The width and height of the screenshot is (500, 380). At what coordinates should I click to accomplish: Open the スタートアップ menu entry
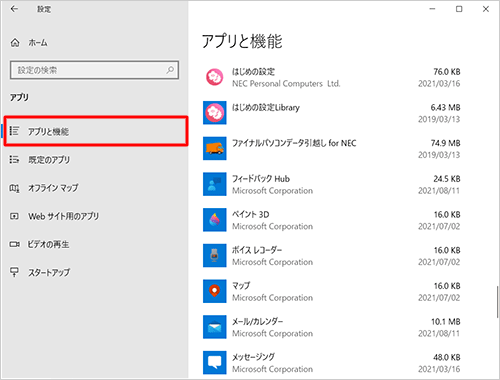click(x=94, y=272)
